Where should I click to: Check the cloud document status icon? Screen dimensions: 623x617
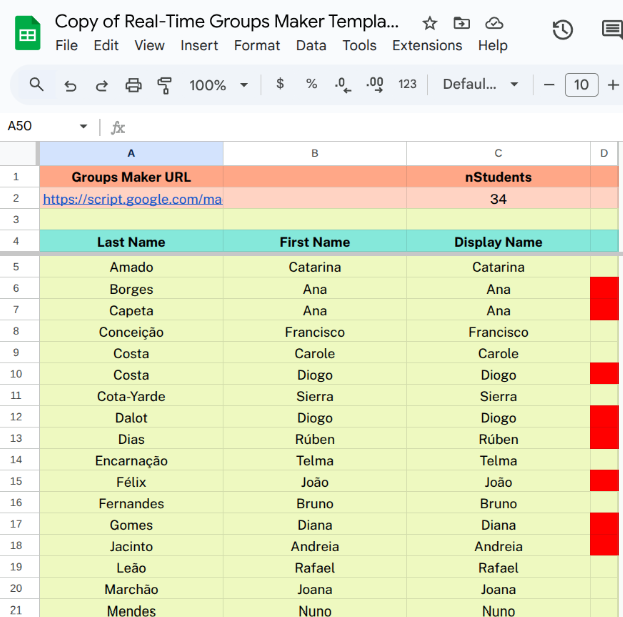pos(494,23)
